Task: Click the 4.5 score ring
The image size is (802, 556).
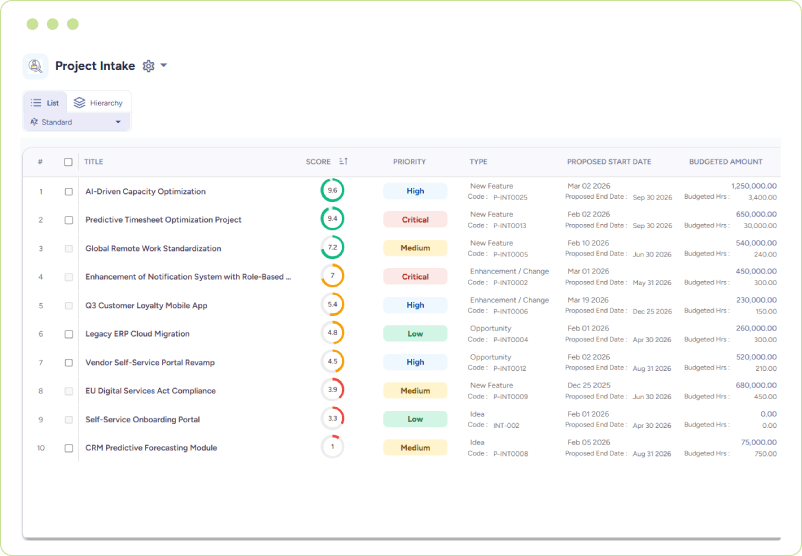Action: click(332, 362)
